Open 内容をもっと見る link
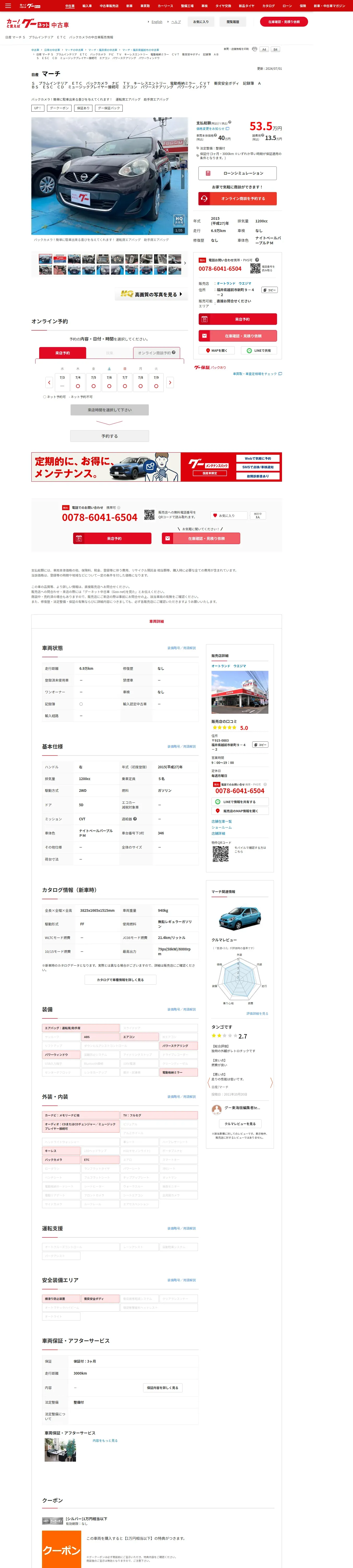 105,1441
